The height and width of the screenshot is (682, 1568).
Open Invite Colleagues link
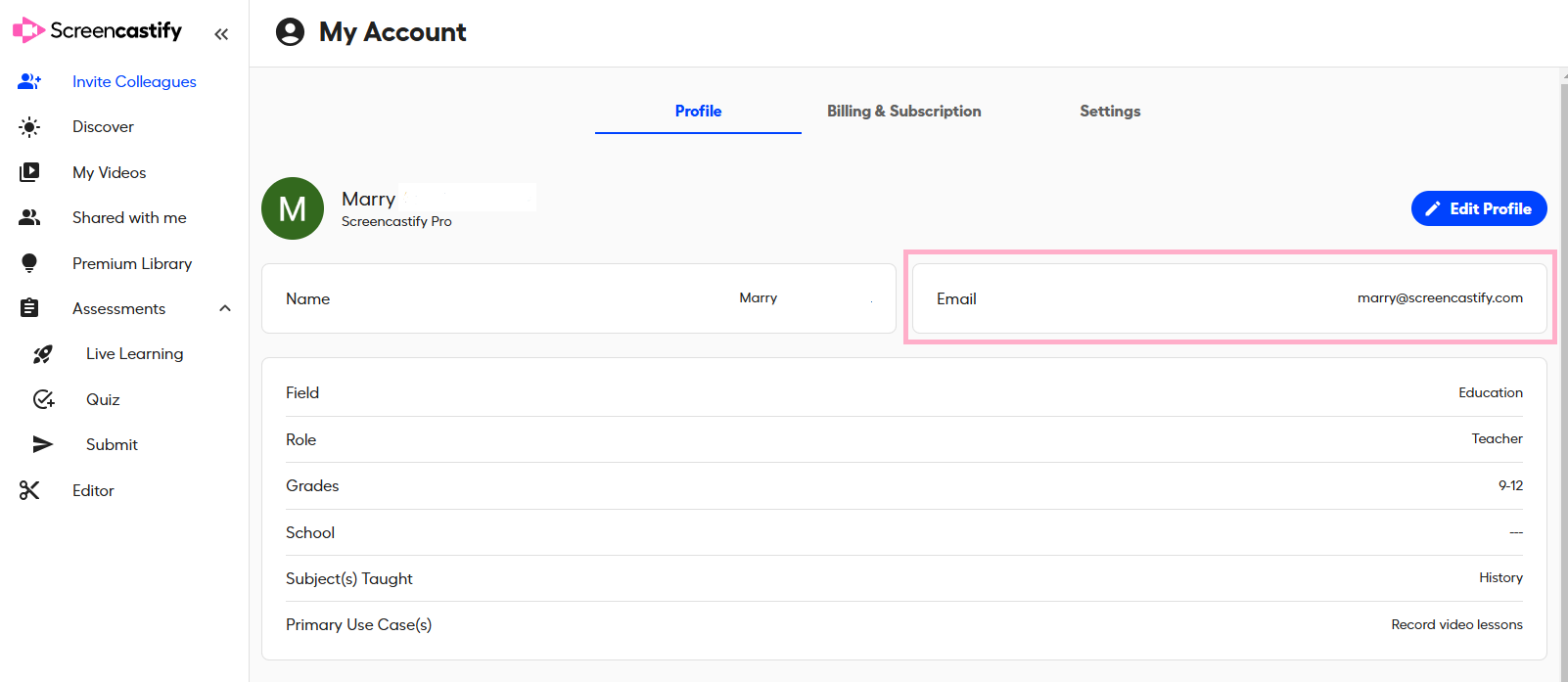coord(134,81)
